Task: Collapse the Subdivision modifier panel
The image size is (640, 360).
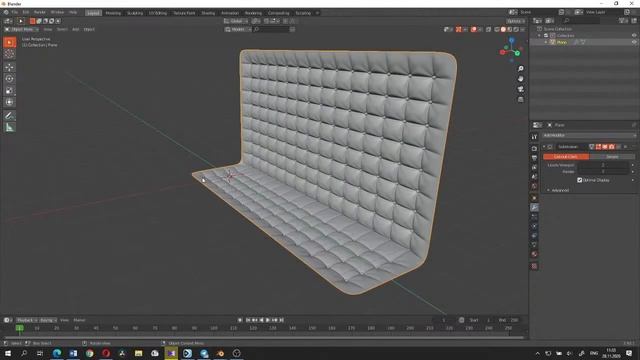Action: 544,147
